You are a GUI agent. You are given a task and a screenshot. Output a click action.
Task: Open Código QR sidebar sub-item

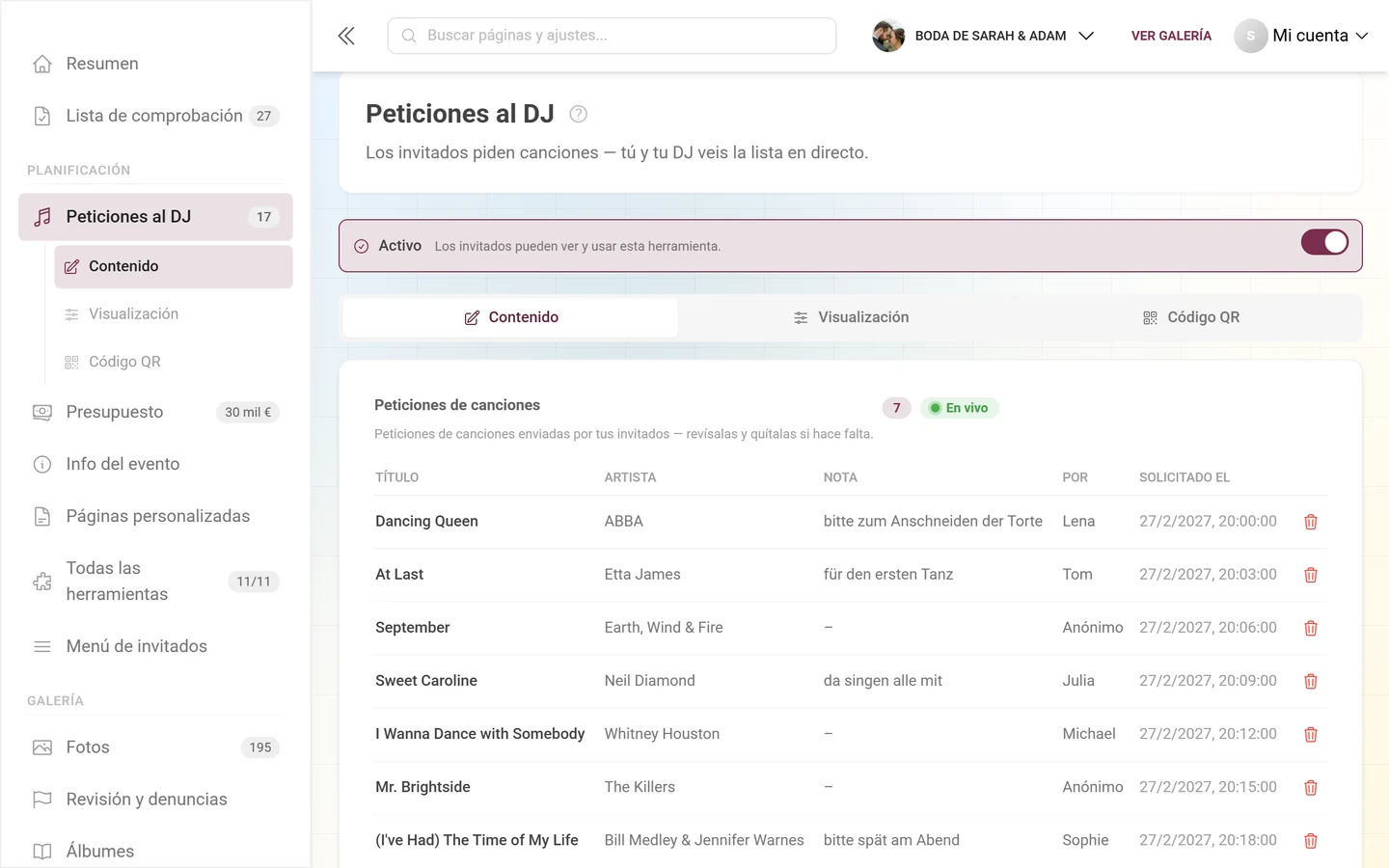click(x=174, y=362)
